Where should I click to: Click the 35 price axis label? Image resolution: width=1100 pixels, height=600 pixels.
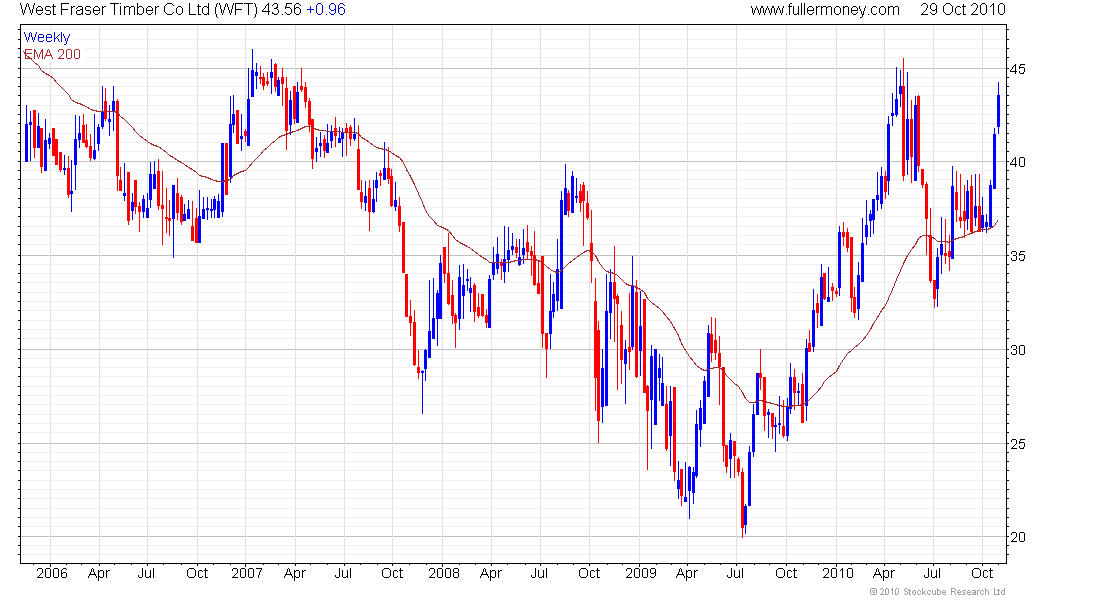(x=1017, y=256)
